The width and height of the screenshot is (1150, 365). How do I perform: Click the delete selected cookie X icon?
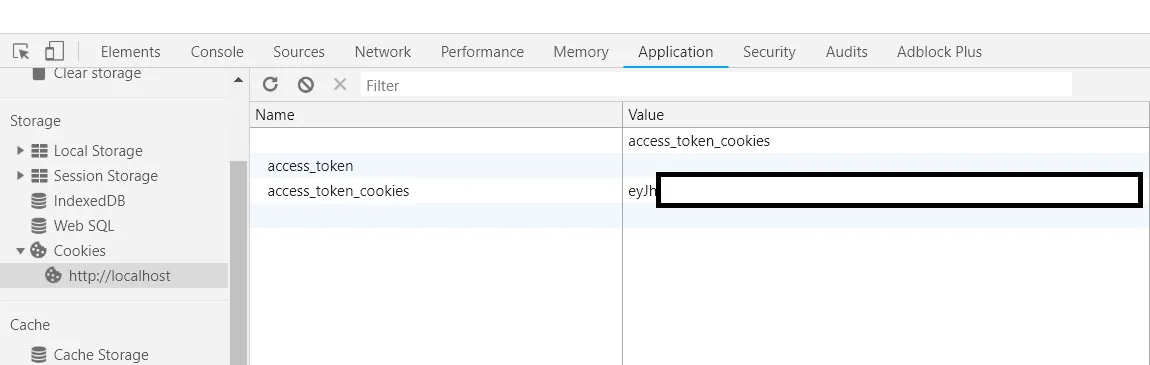(x=340, y=84)
